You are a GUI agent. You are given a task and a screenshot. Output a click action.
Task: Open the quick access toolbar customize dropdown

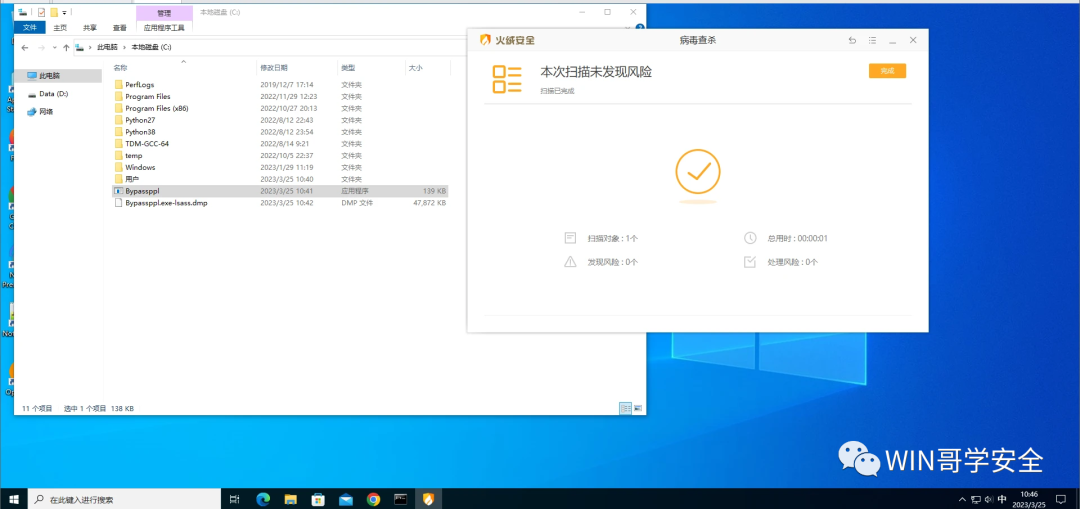pyautogui.click(x=65, y=12)
